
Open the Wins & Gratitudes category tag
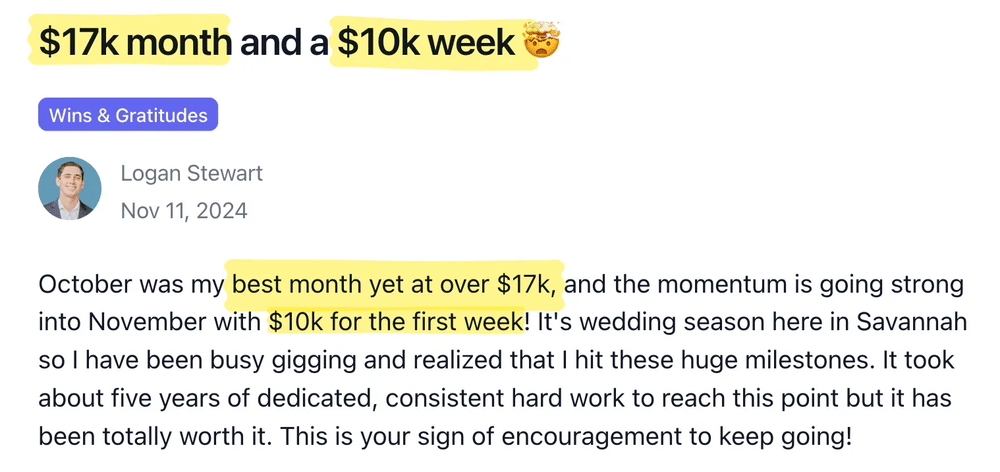click(128, 115)
